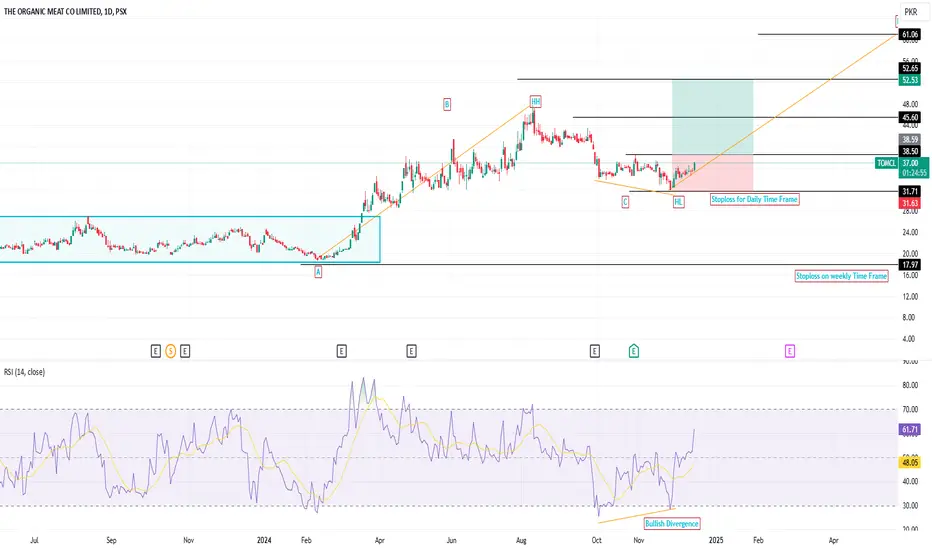Click the gray 38.59 price label
Image resolution: width=932 pixels, height=550 pixels.
910,140
